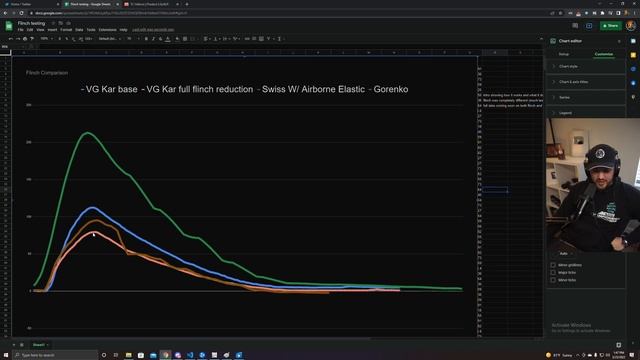This screenshot has width=640, height=360.
Task: Open the comment history icon
Action: coord(575,26)
